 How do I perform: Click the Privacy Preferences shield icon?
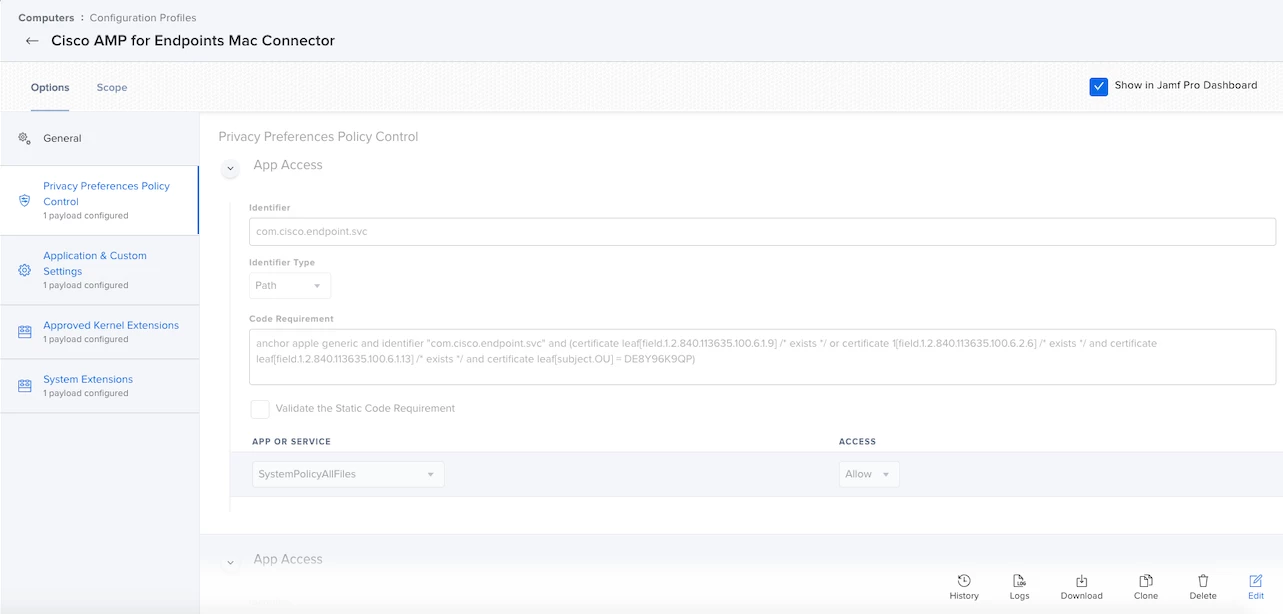[x=25, y=200]
